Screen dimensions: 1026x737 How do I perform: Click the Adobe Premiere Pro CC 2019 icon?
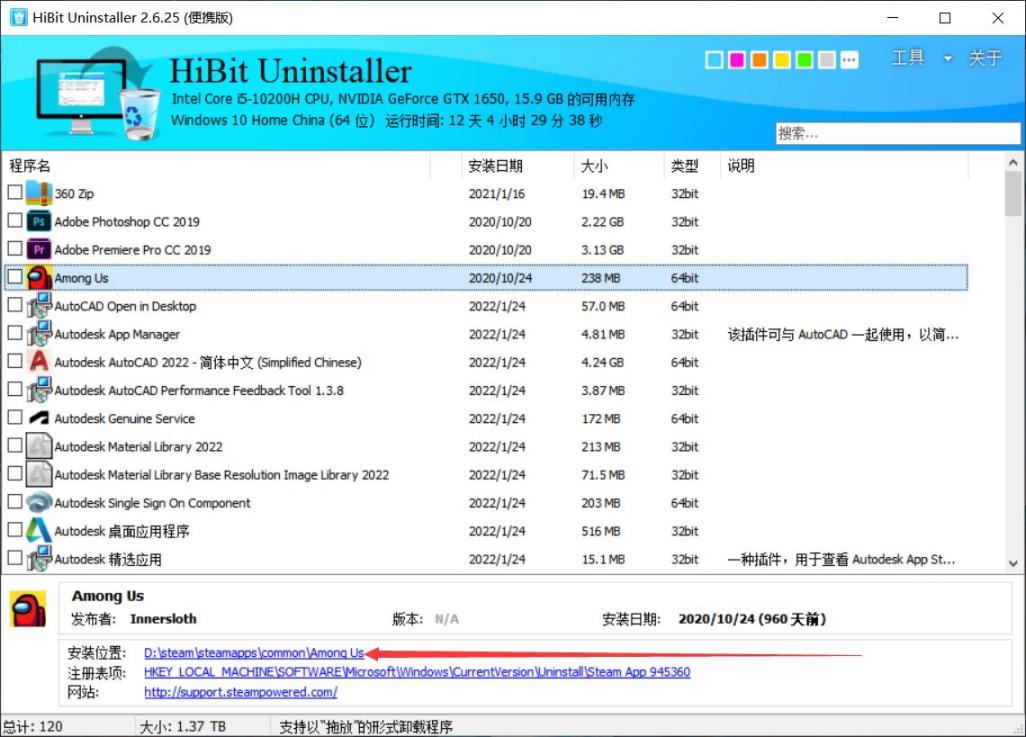39,249
